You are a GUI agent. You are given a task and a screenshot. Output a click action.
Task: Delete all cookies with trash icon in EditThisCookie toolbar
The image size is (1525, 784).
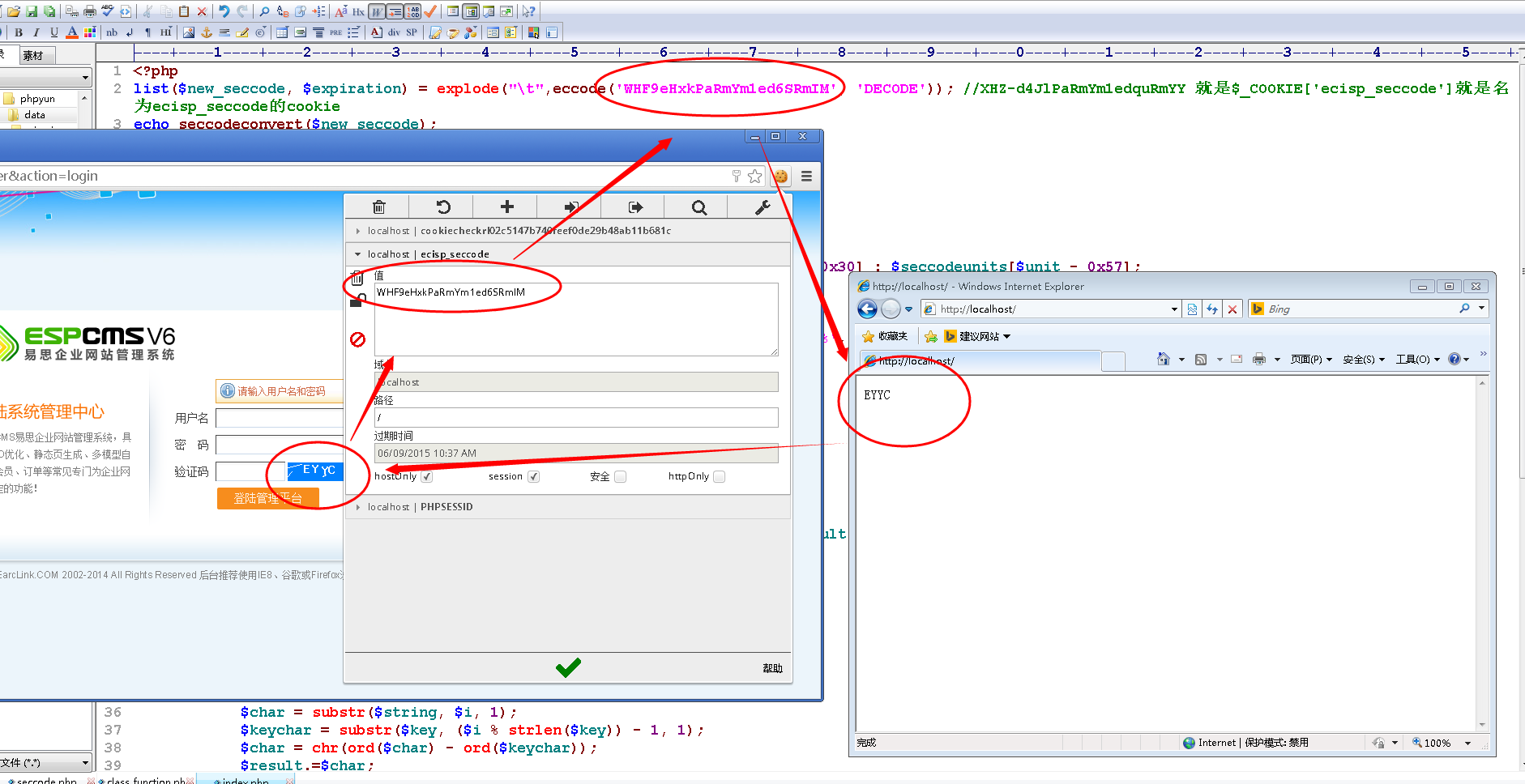point(378,207)
